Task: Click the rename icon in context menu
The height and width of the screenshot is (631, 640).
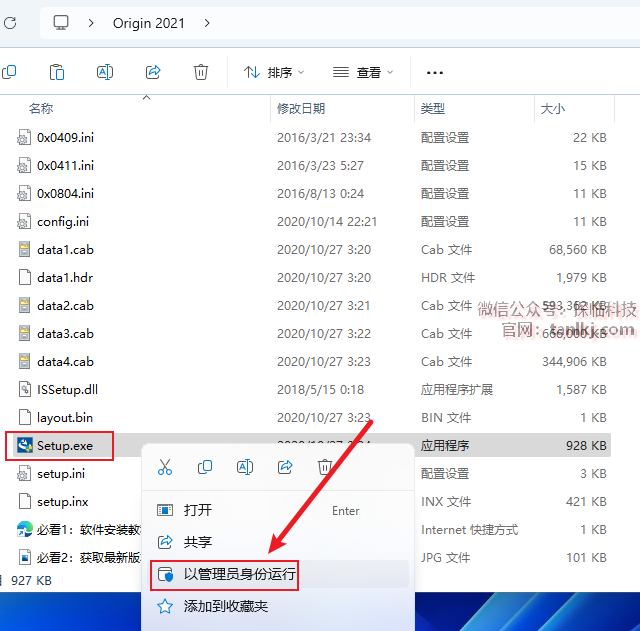Action: pyautogui.click(x=245, y=467)
